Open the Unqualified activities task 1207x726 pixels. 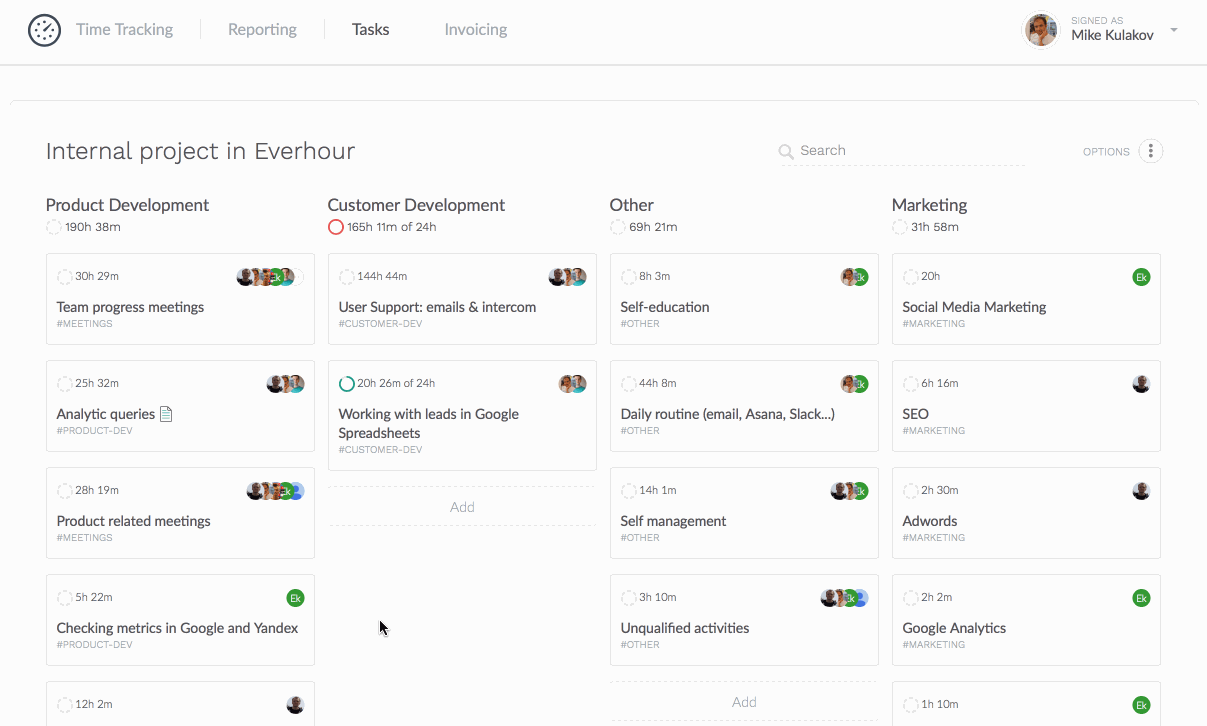click(x=685, y=628)
